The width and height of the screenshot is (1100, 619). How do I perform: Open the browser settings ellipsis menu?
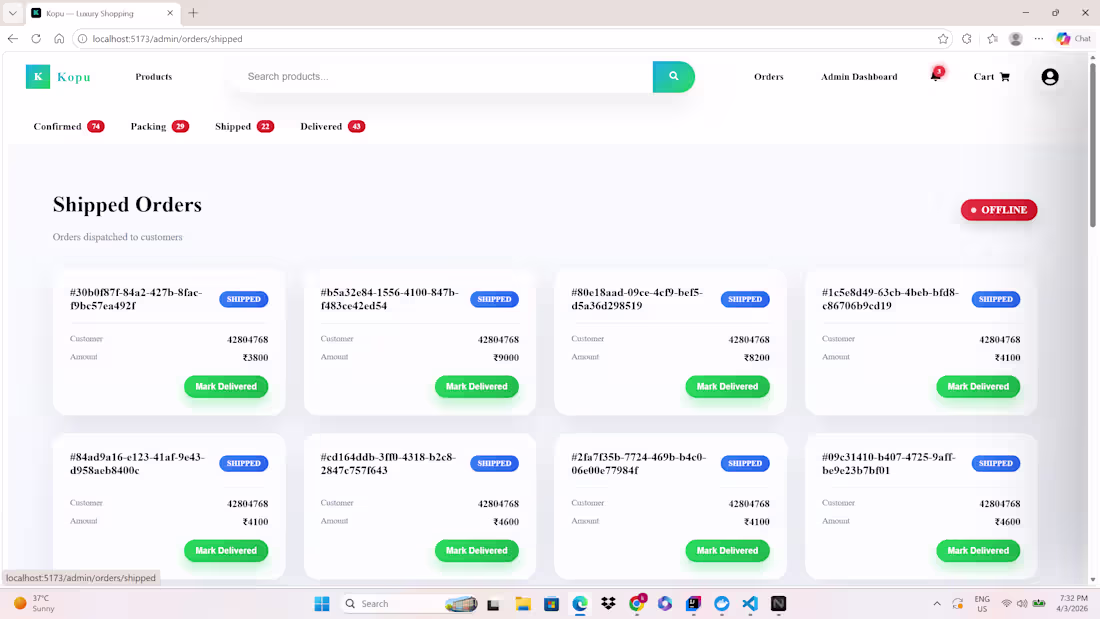point(1038,38)
